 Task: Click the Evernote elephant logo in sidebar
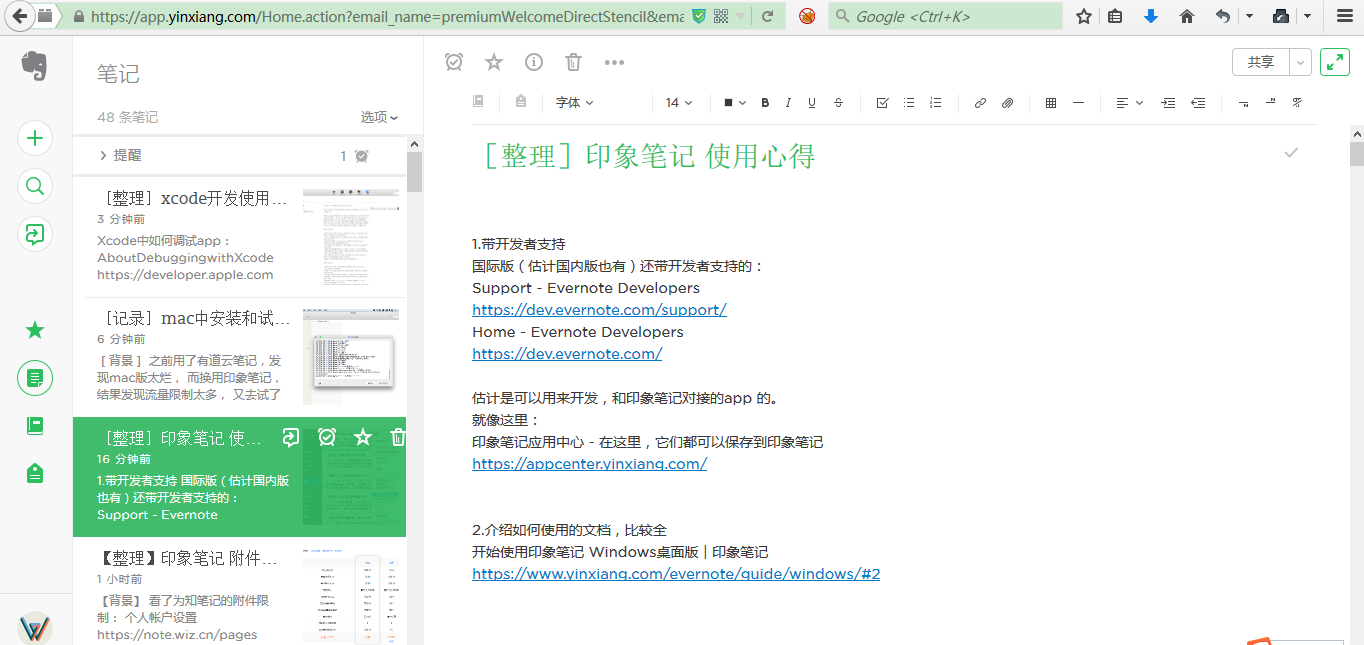(x=35, y=65)
